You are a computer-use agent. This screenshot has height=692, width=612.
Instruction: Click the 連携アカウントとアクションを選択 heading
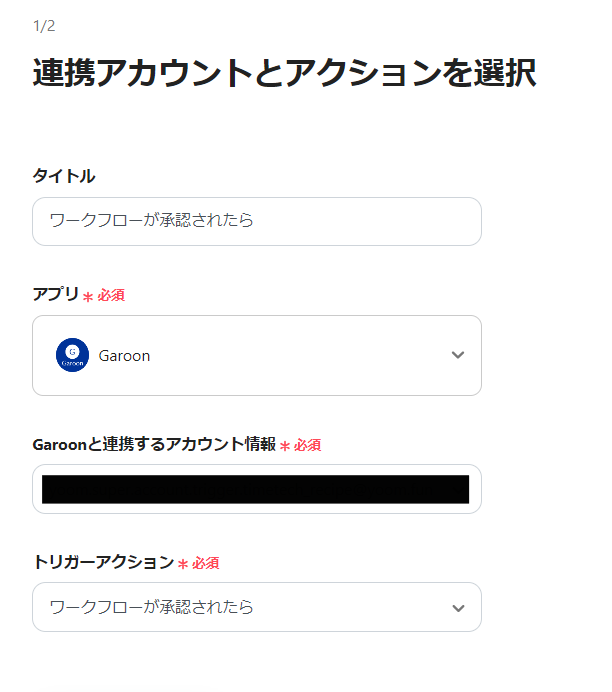point(284,74)
